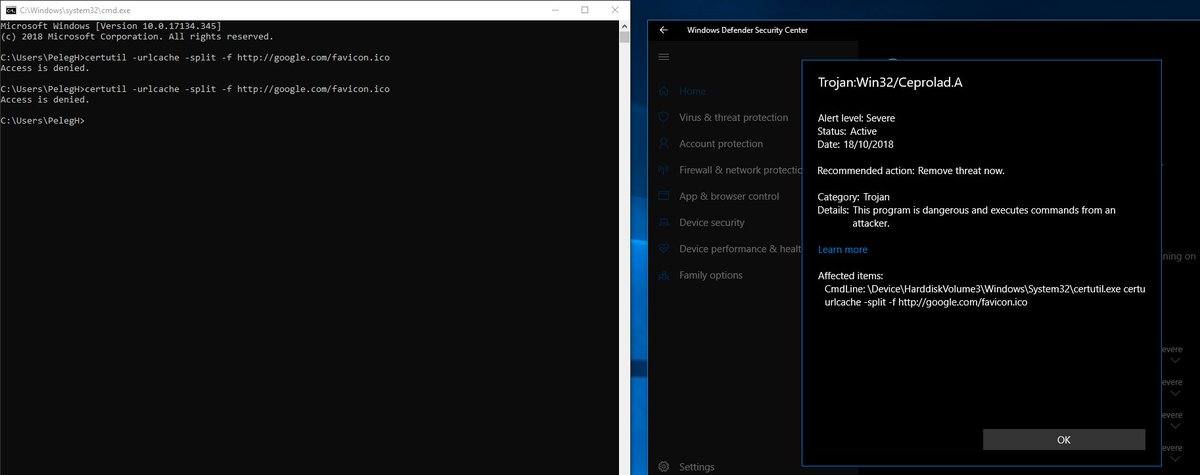
Task: Click the Home house icon
Action: pos(663,91)
